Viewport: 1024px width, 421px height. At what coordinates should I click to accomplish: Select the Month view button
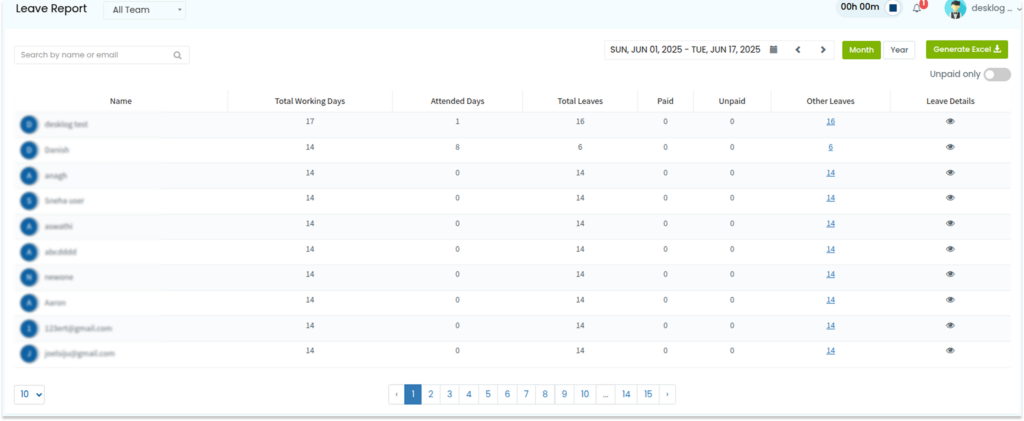point(861,50)
